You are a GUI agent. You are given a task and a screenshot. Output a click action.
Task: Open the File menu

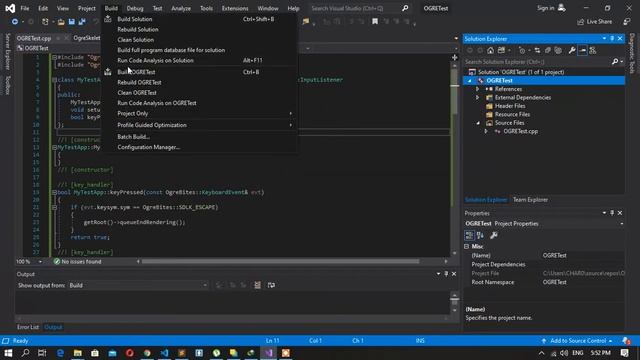[25, 8]
